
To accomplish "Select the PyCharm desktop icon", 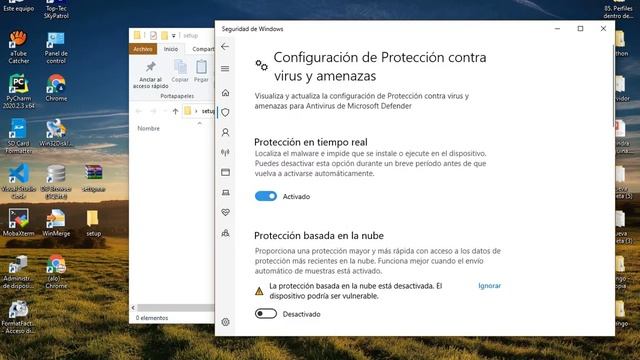I will (x=18, y=91).
